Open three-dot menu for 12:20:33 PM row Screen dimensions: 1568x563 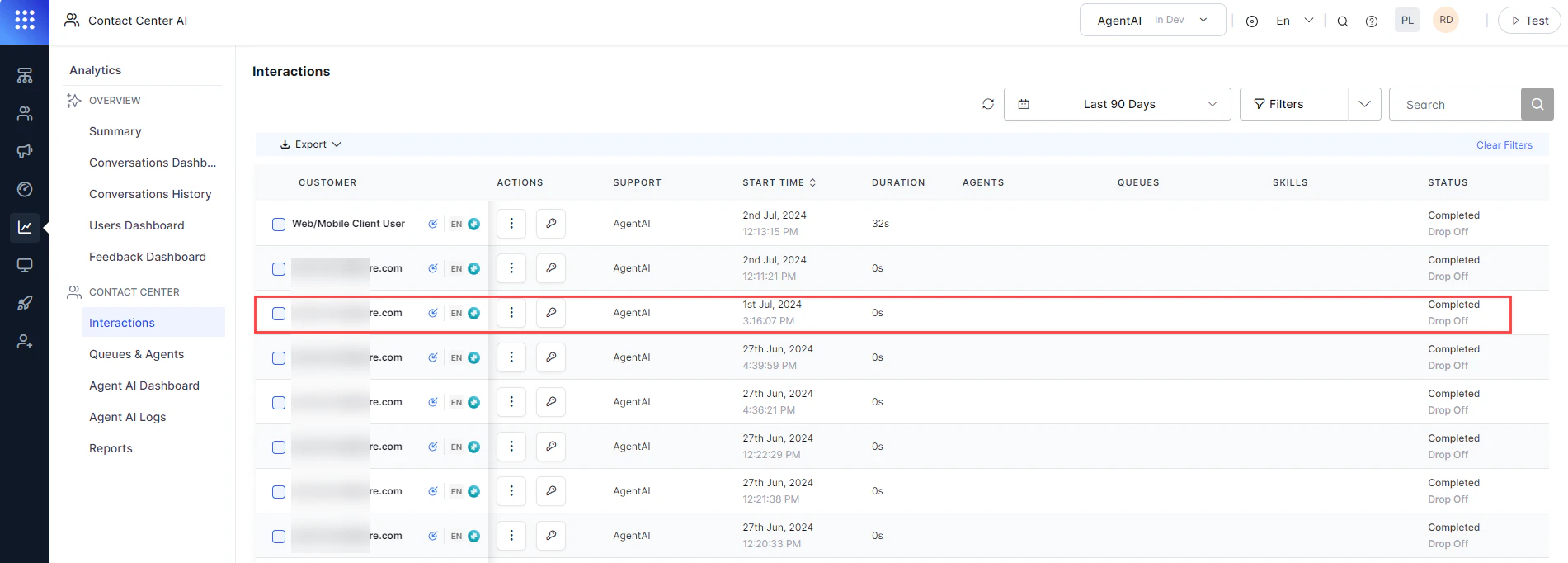coord(511,536)
